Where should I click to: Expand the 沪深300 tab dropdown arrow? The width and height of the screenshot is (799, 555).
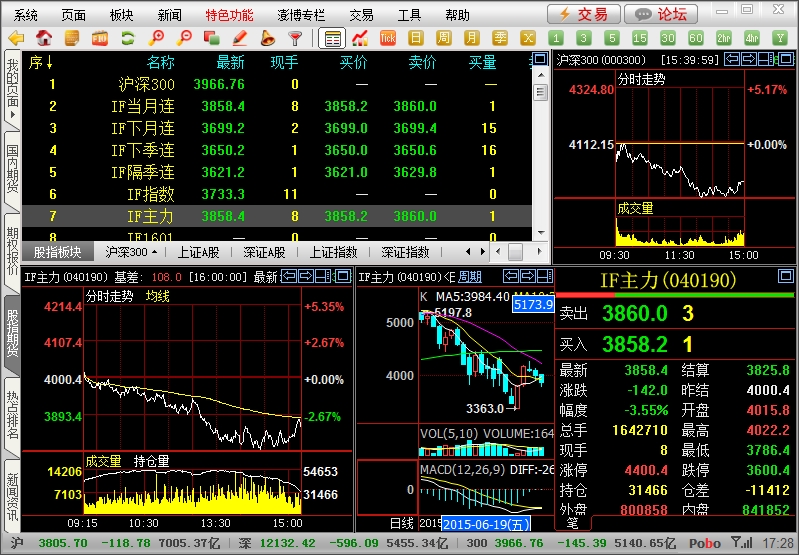coord(155,252)
